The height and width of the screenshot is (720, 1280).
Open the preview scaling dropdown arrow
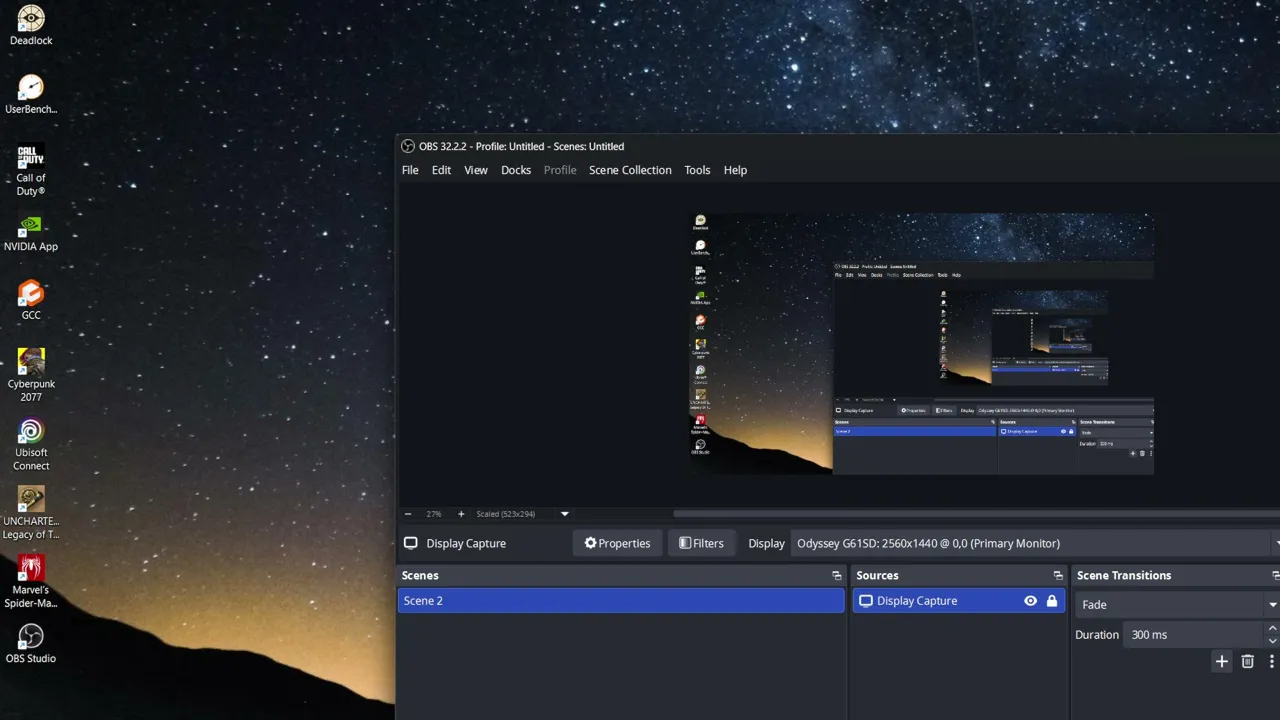click(x=564, y=514)
